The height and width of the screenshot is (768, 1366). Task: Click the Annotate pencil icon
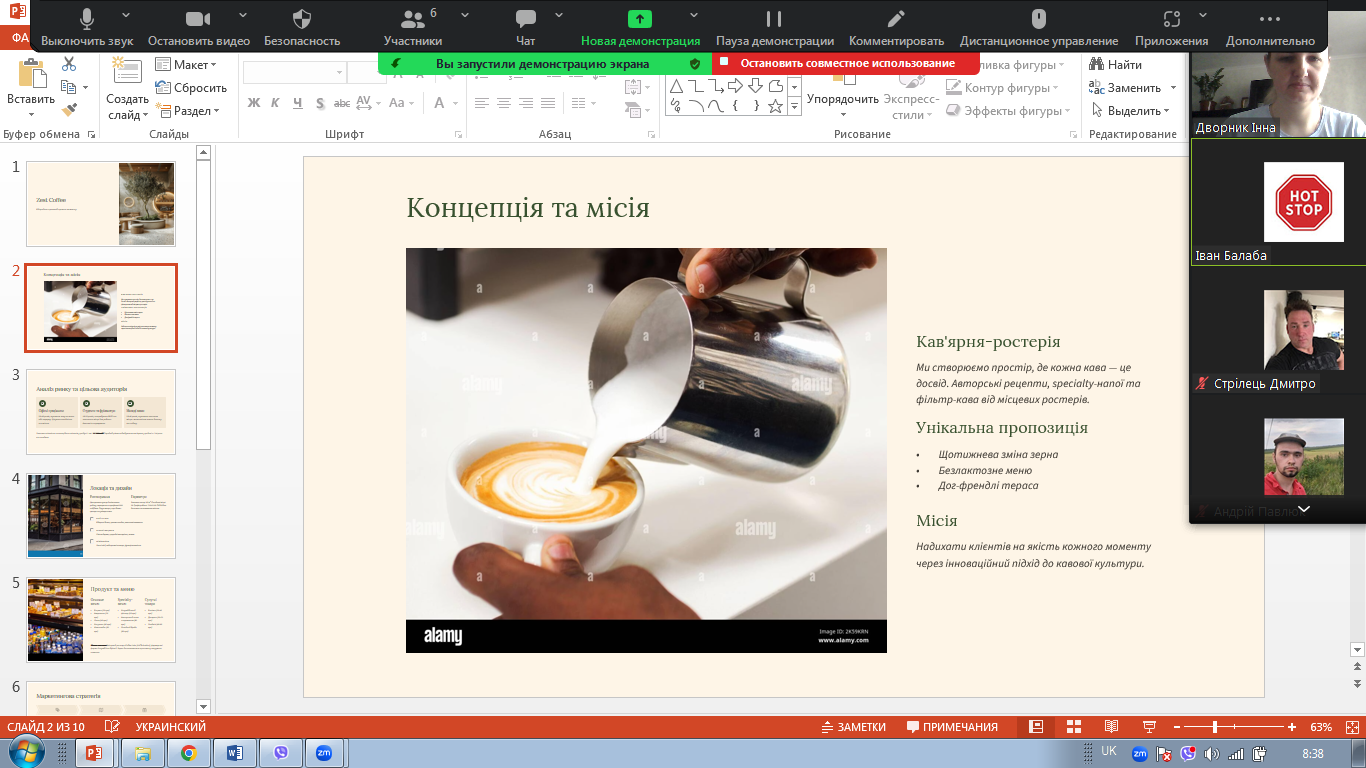coord(896,20)
